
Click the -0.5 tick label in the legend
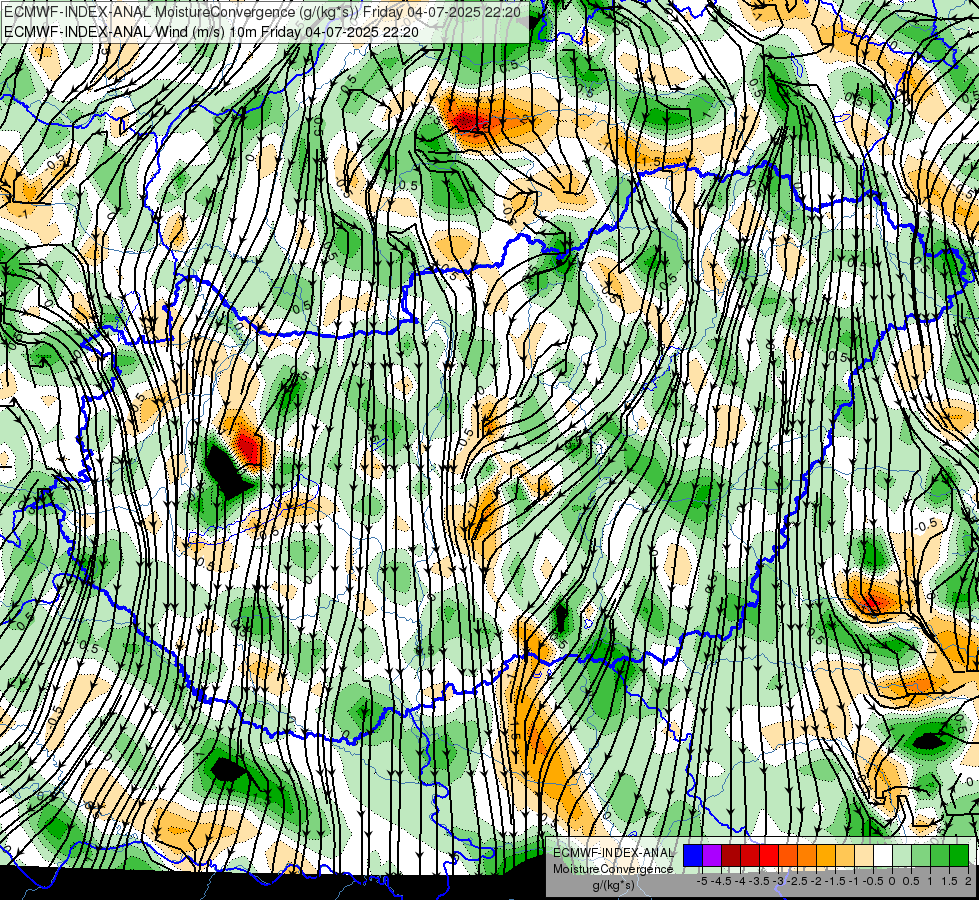coord(873,881)
